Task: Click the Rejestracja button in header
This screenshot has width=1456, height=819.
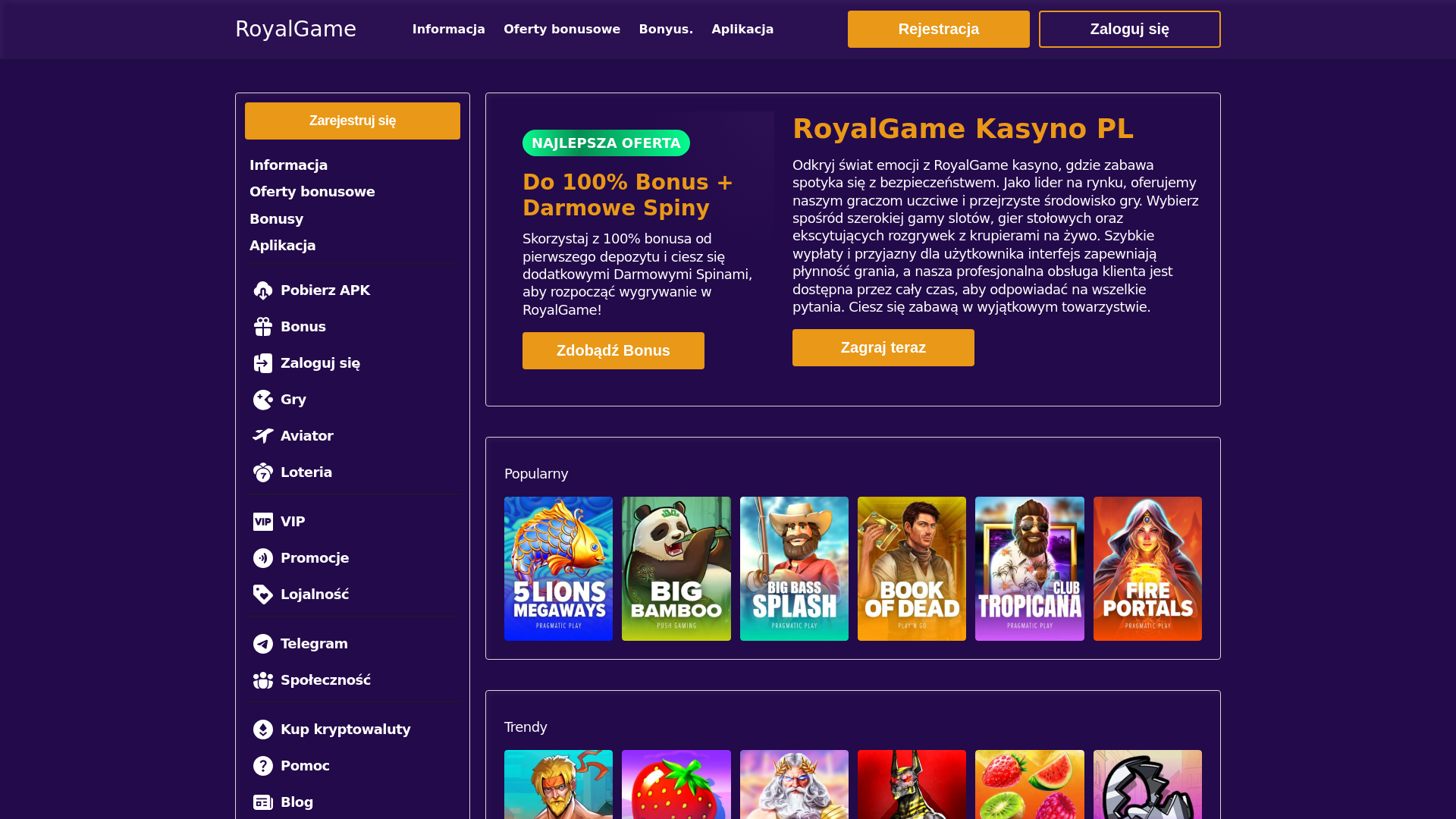Action: (939, 30)
